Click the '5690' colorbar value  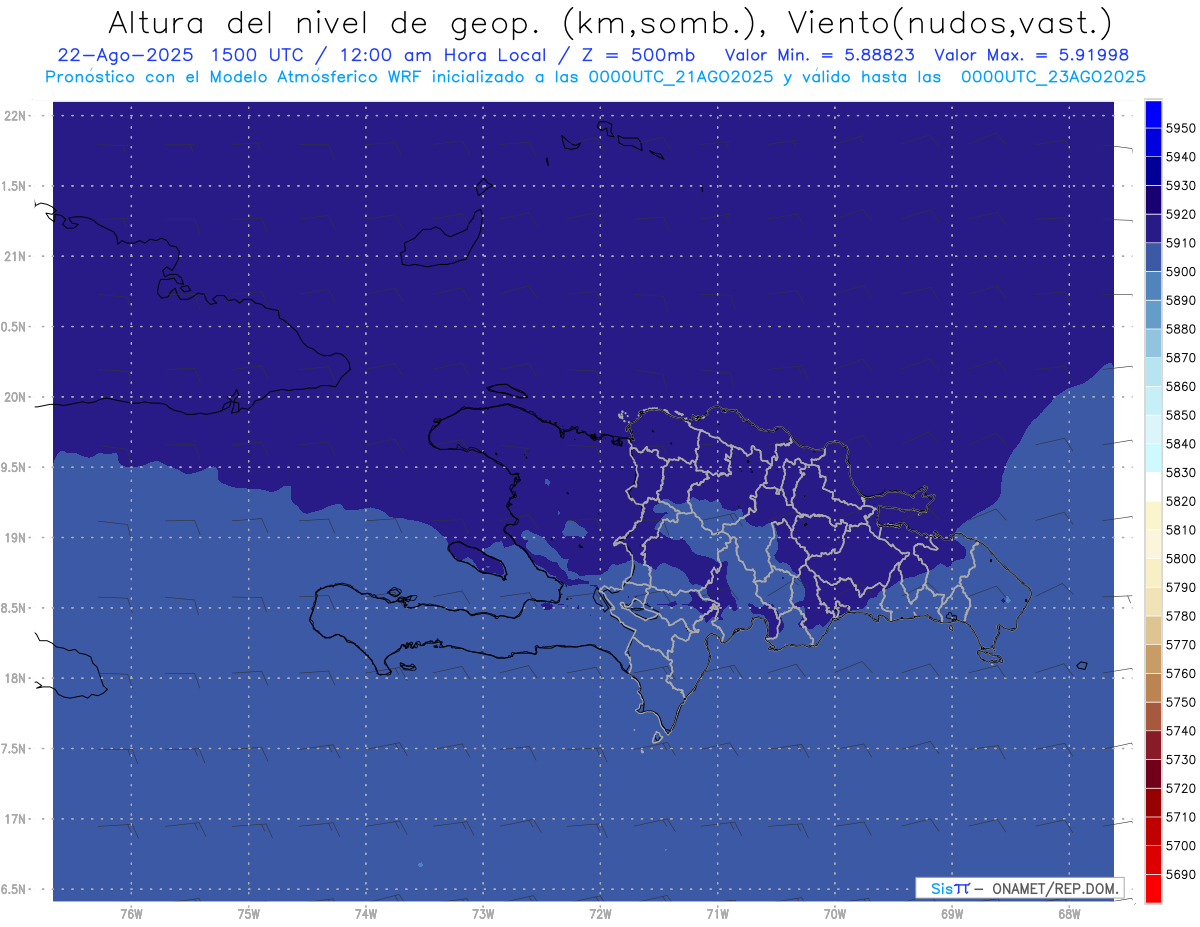tap(1180, 874)
